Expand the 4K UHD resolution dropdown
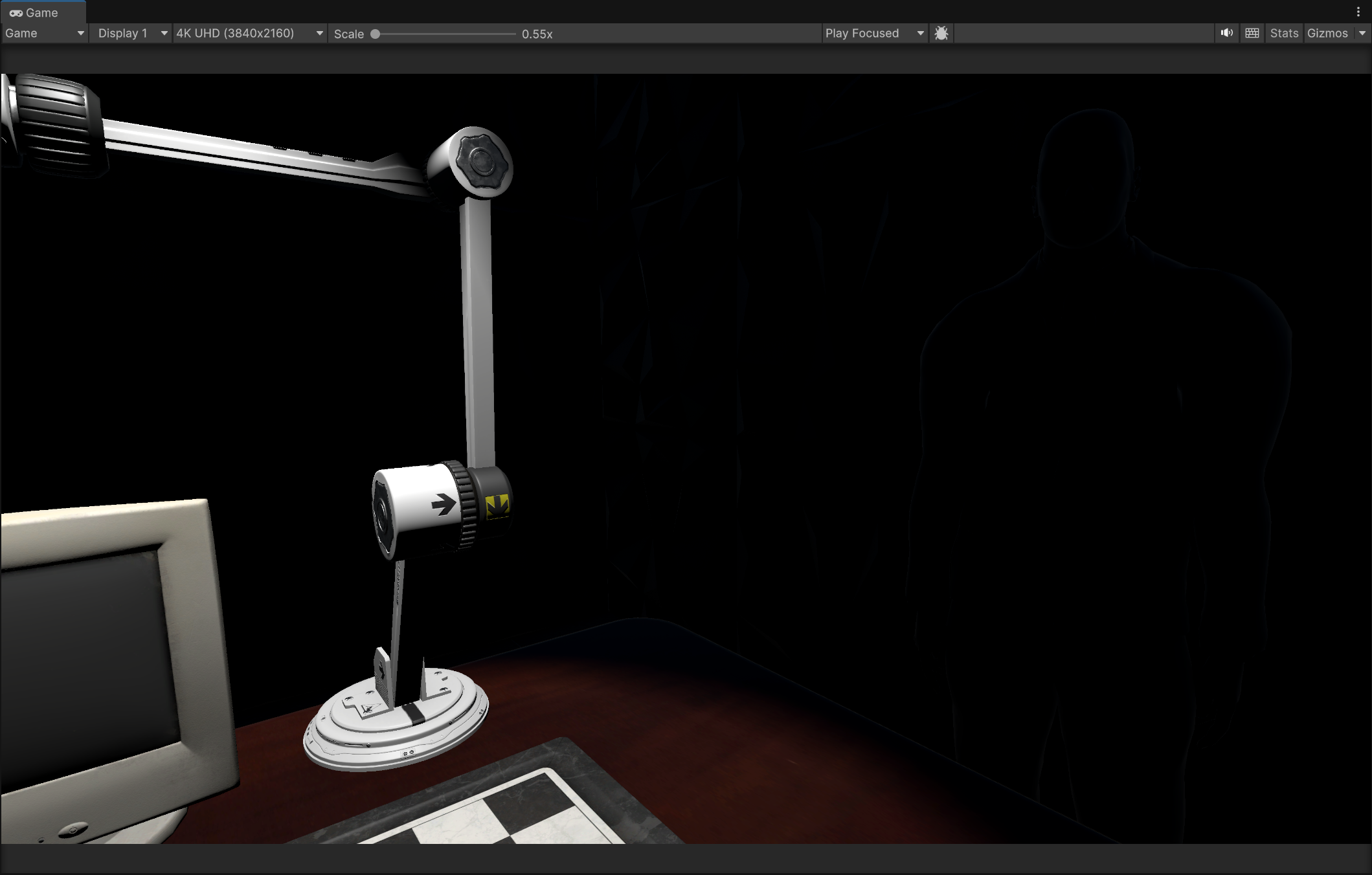Screen dimensions: 1372x875 pos(249,33)
